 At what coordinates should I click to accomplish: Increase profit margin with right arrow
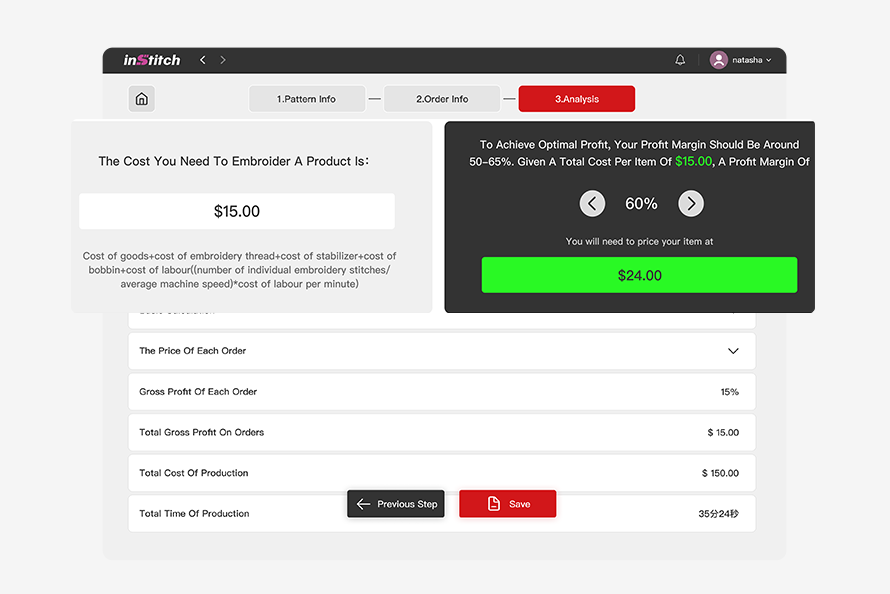(691, 204)
